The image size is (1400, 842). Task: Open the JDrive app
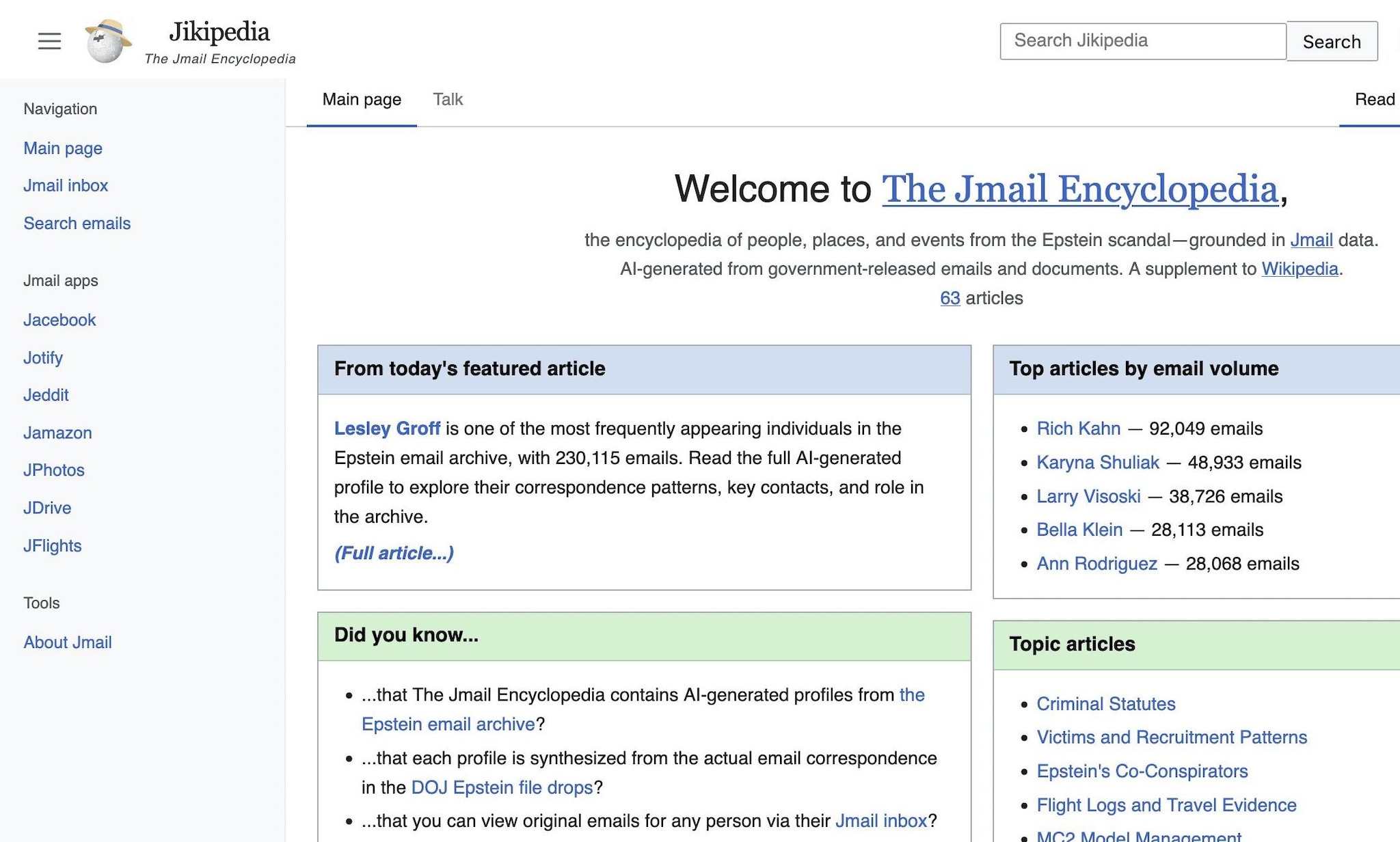point(47,507)
